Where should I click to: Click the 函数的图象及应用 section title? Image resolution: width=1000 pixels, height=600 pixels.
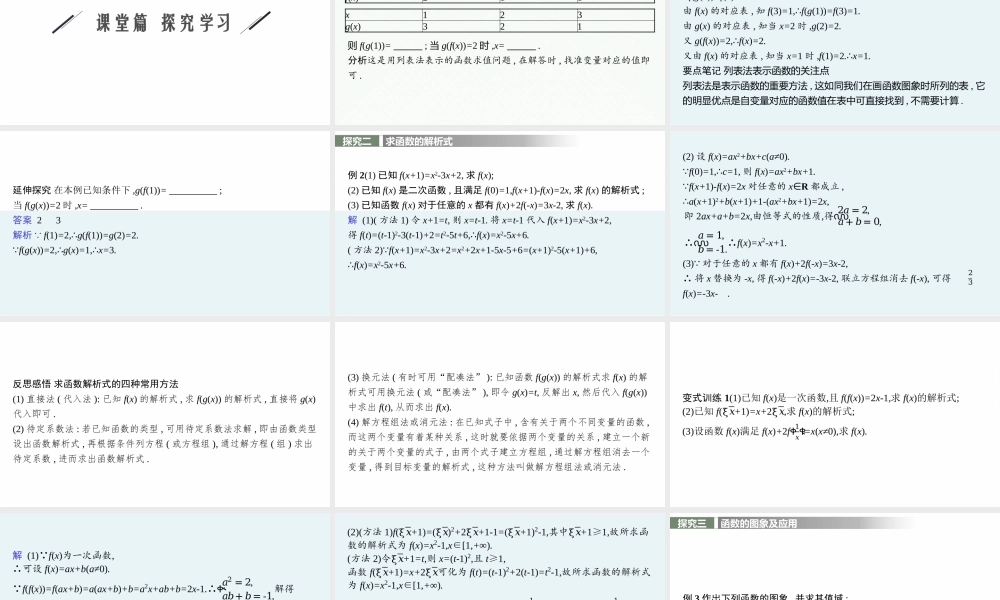[758, 523]
